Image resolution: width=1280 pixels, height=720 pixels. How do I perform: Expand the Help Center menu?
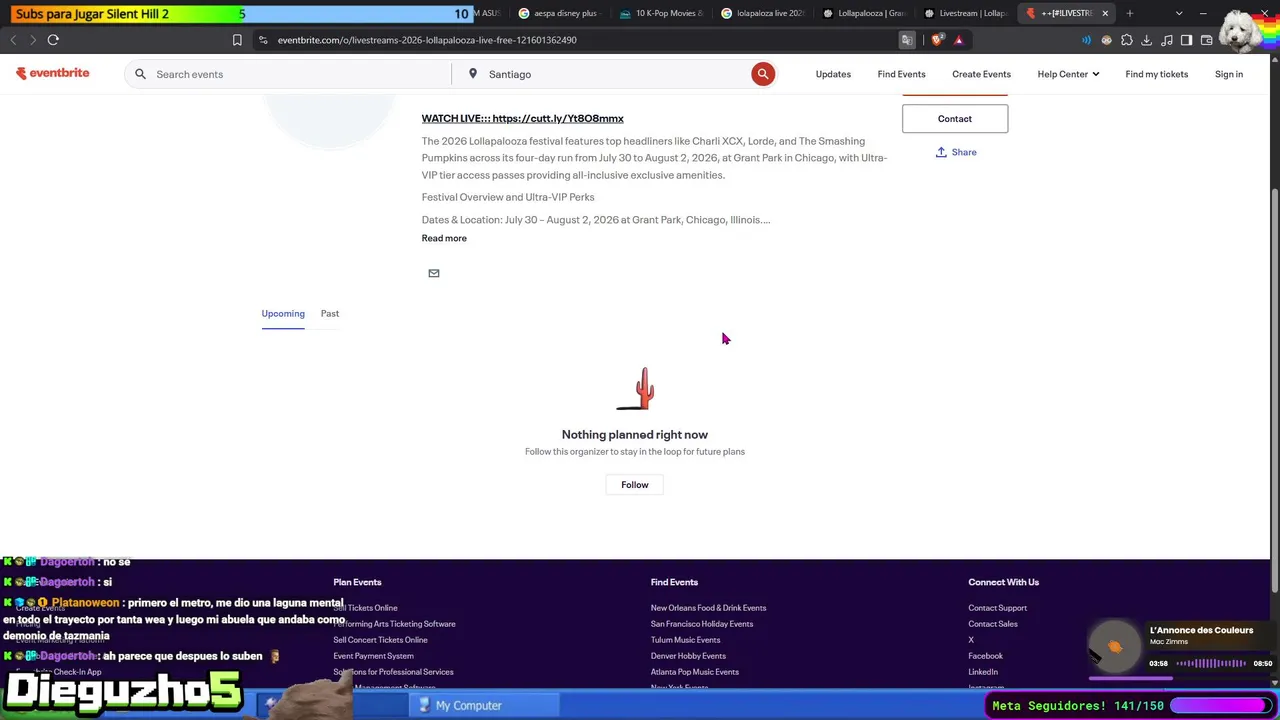(1068, 74)
